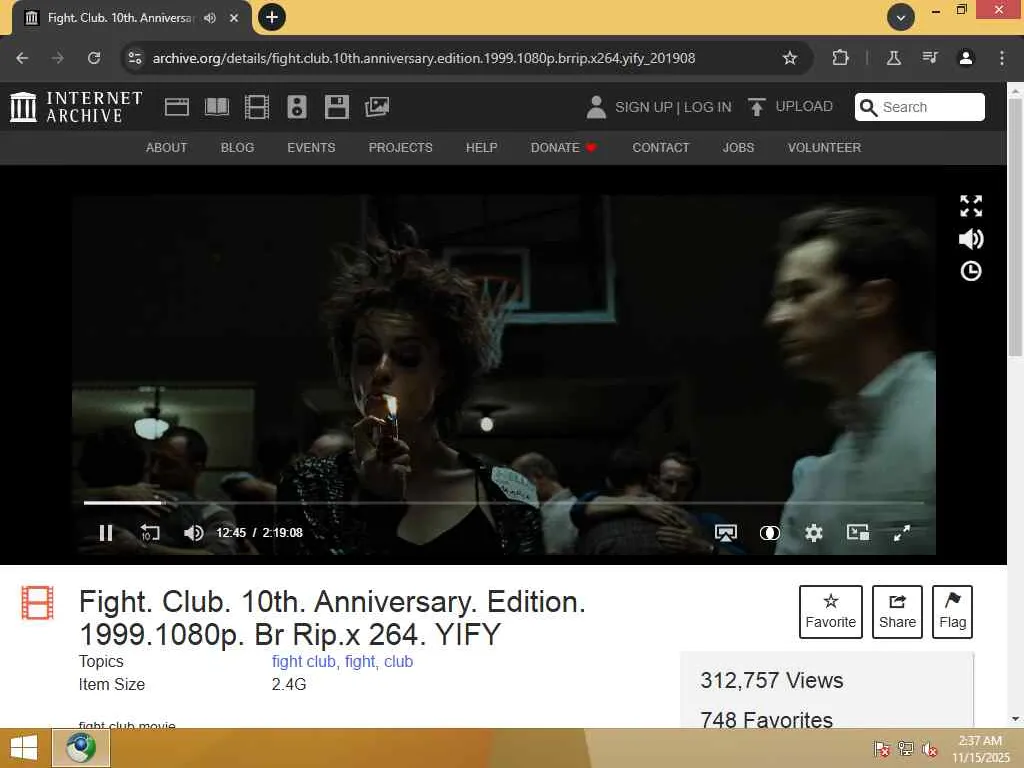Seek on the video progress bar
The image size is (1024, 768).
(504, 503)
